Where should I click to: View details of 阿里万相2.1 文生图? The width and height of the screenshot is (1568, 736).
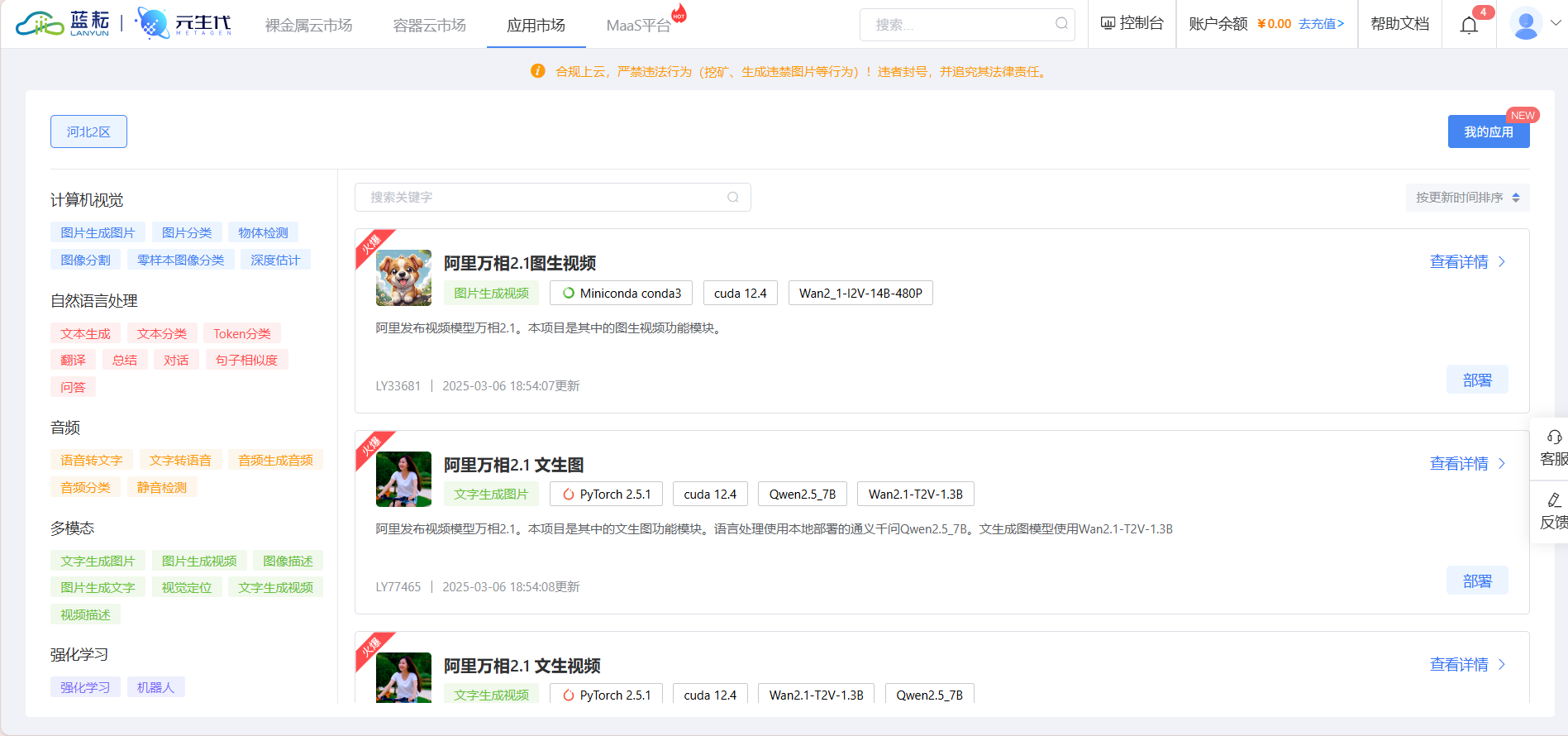pos(1468,464)
